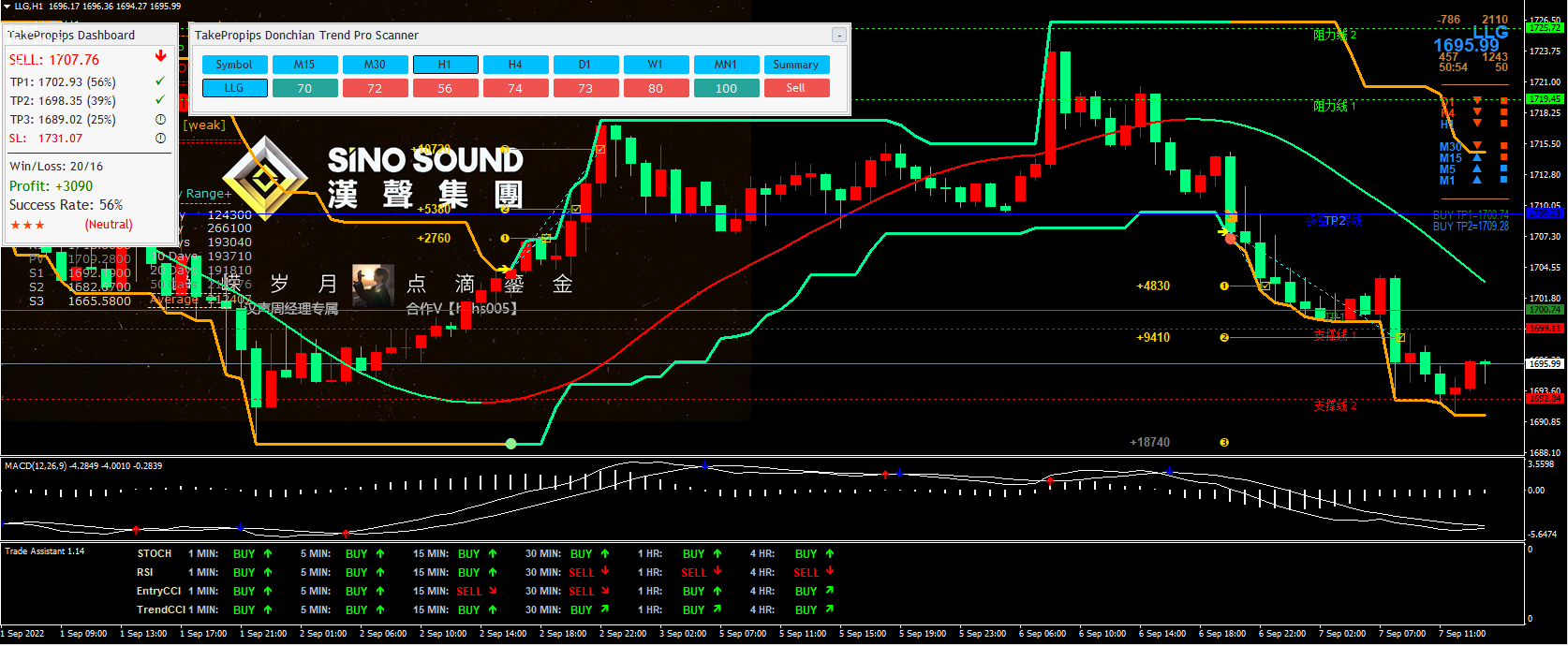Click the H1 score cell 56

pos(445,88)
